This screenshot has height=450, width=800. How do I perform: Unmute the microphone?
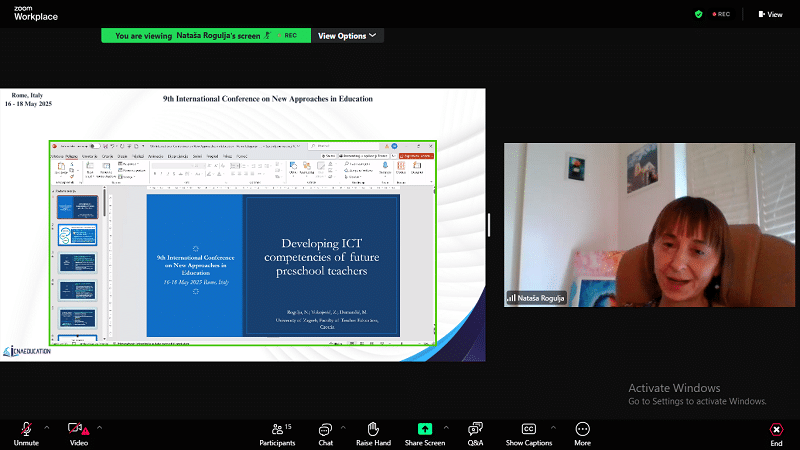(x=25, y=429)
